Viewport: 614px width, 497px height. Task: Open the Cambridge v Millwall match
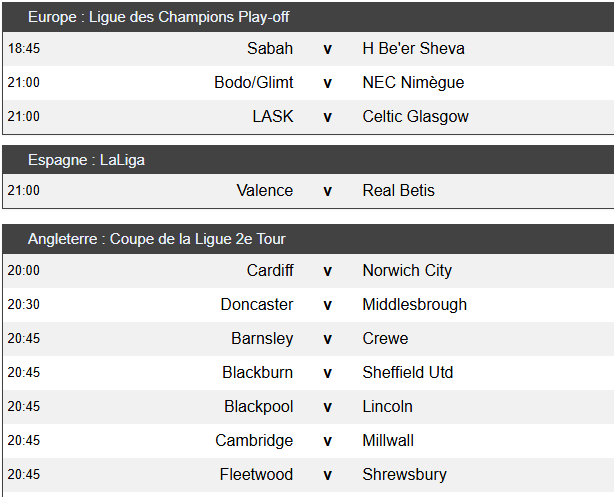coord(308,441)
